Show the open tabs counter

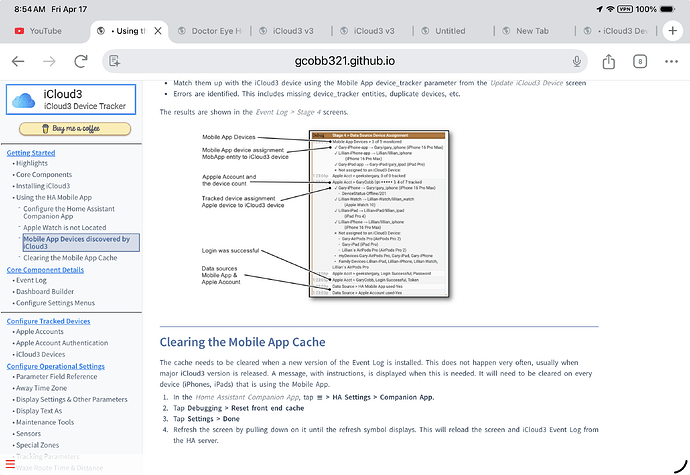(640, 61)
